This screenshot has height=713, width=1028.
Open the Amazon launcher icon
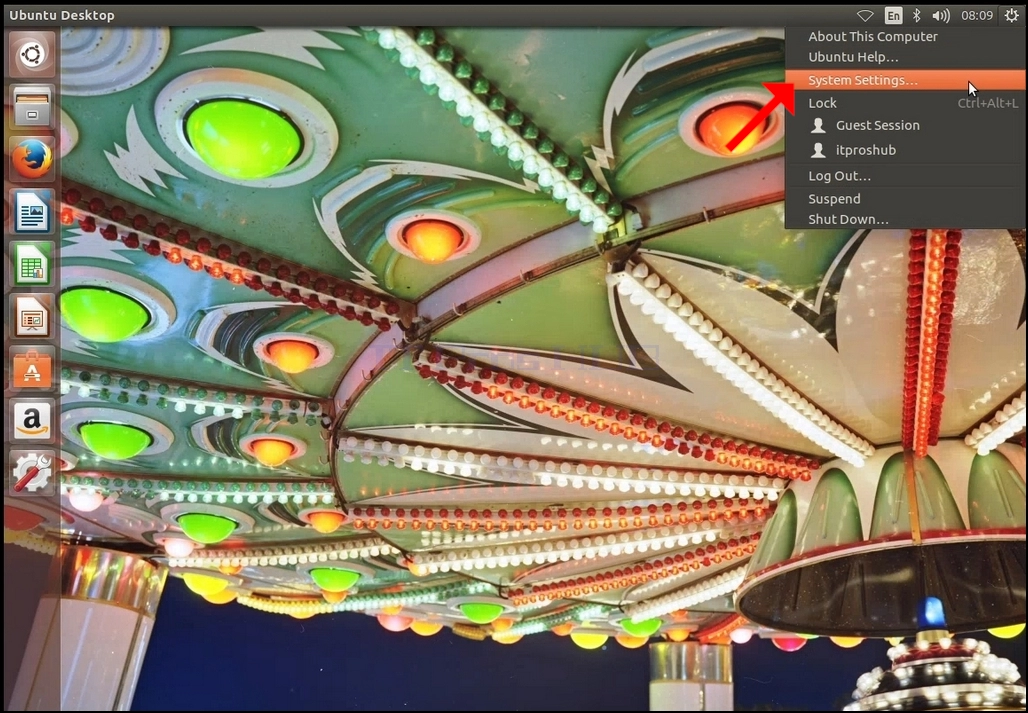tap(31, 421)
